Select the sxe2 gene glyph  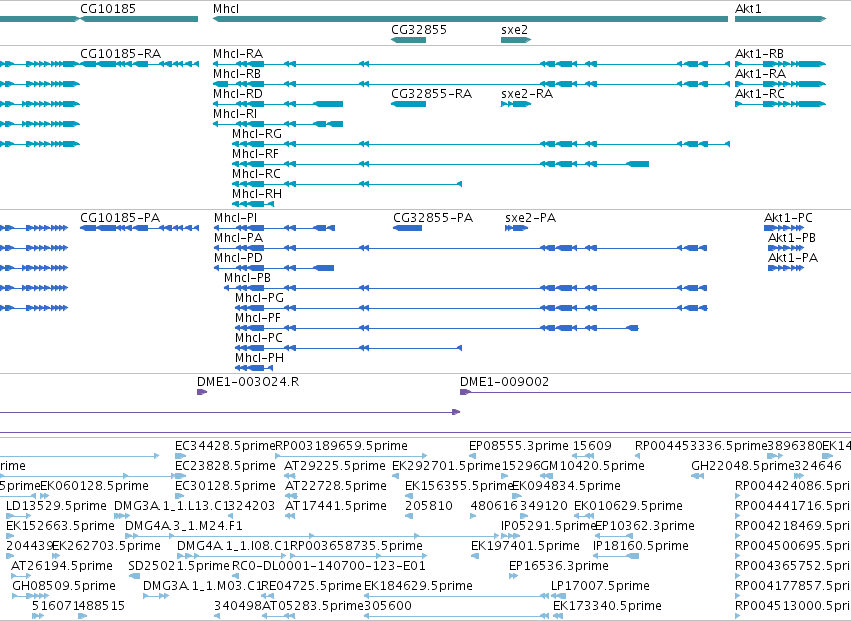(x=516, y=40)
